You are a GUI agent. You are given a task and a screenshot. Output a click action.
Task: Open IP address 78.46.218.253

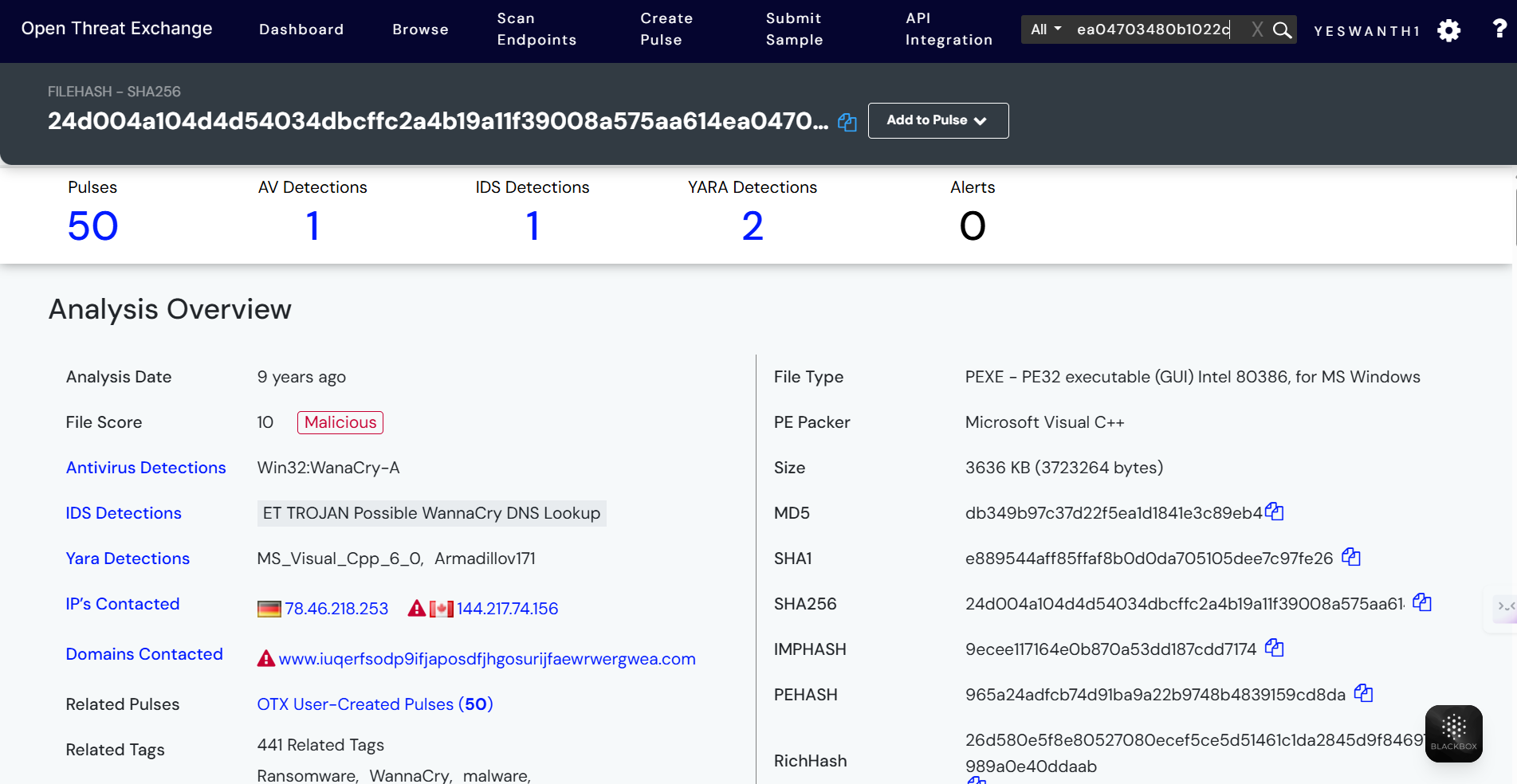coord(336,609)
